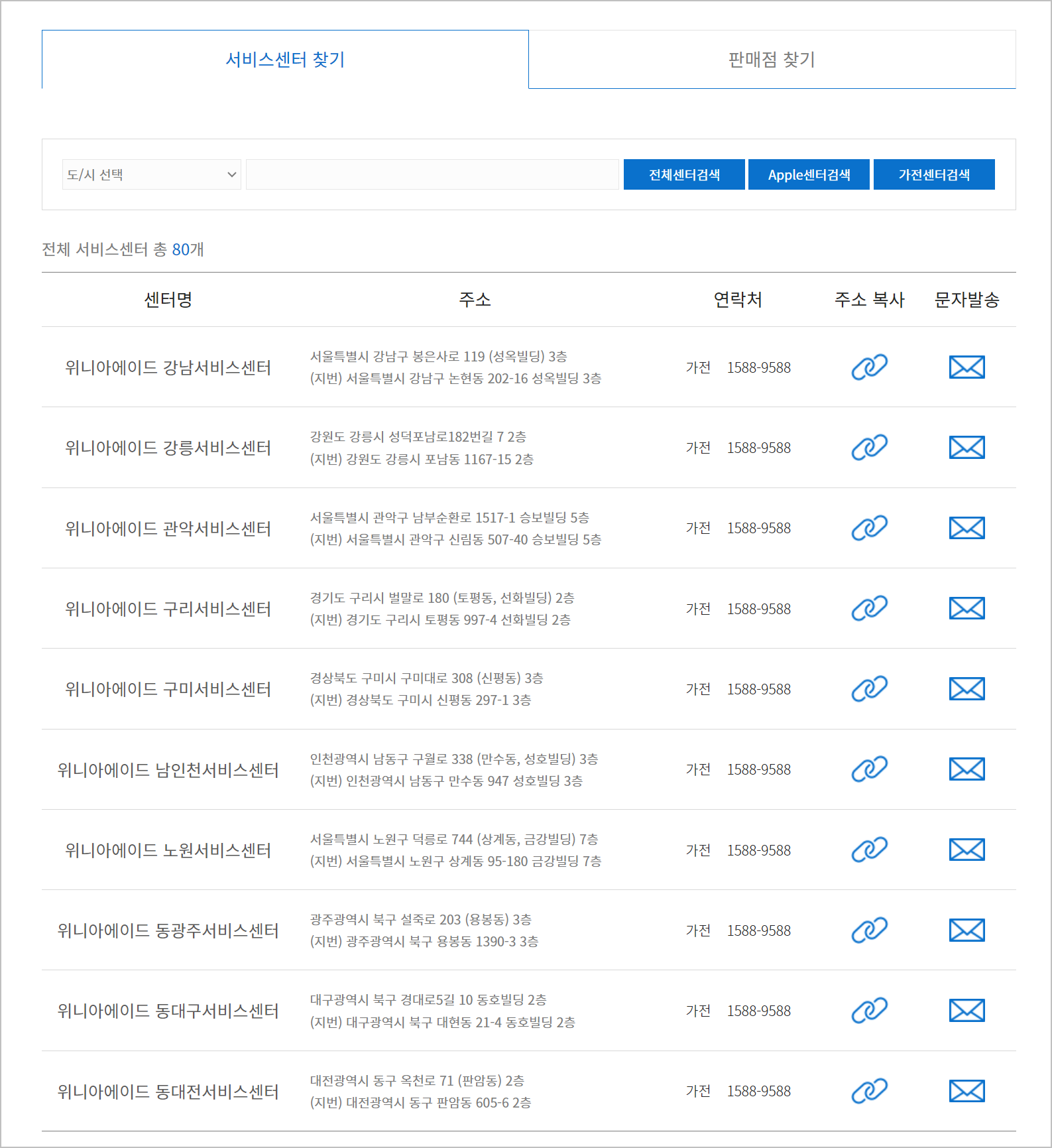Click 전체 서비스센터 총 80개 count text
This screenshot has height=1148, width=1052.
[123, 249]
